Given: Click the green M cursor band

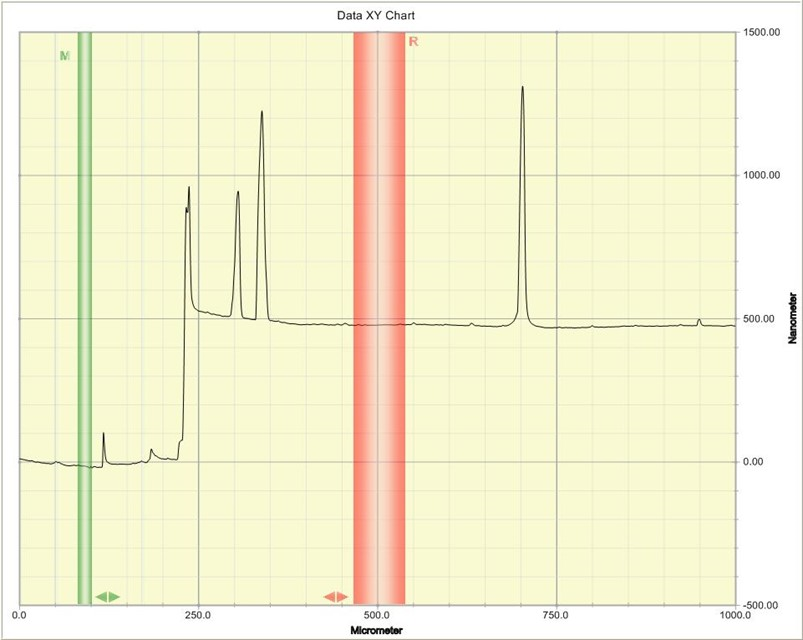Looking at the screenshot, I should pyautogui.click(x=85, y=317).
